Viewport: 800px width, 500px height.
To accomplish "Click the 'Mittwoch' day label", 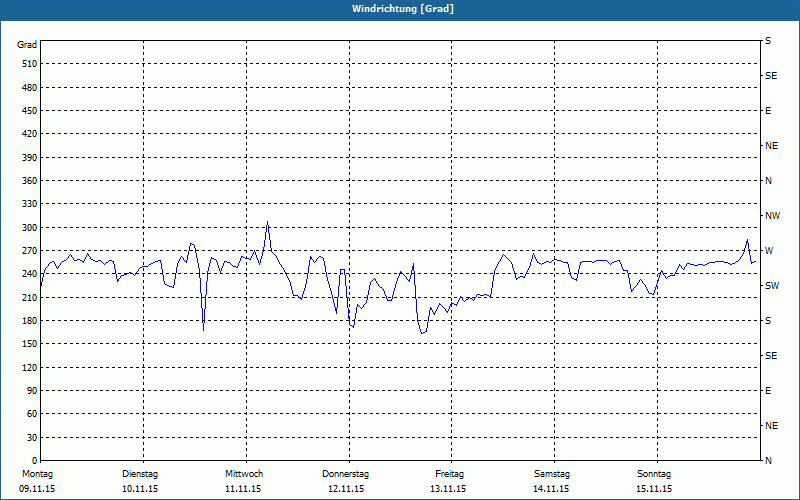I will pyautogui.click(x=244, y=474).
